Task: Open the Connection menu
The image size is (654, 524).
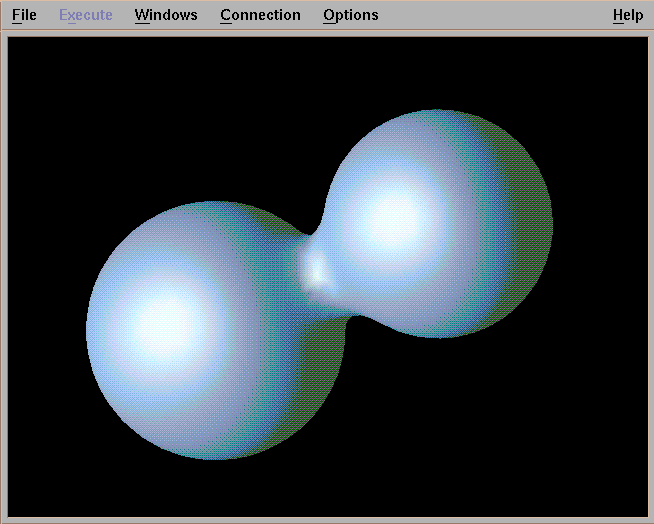Action: coord(260,15)
